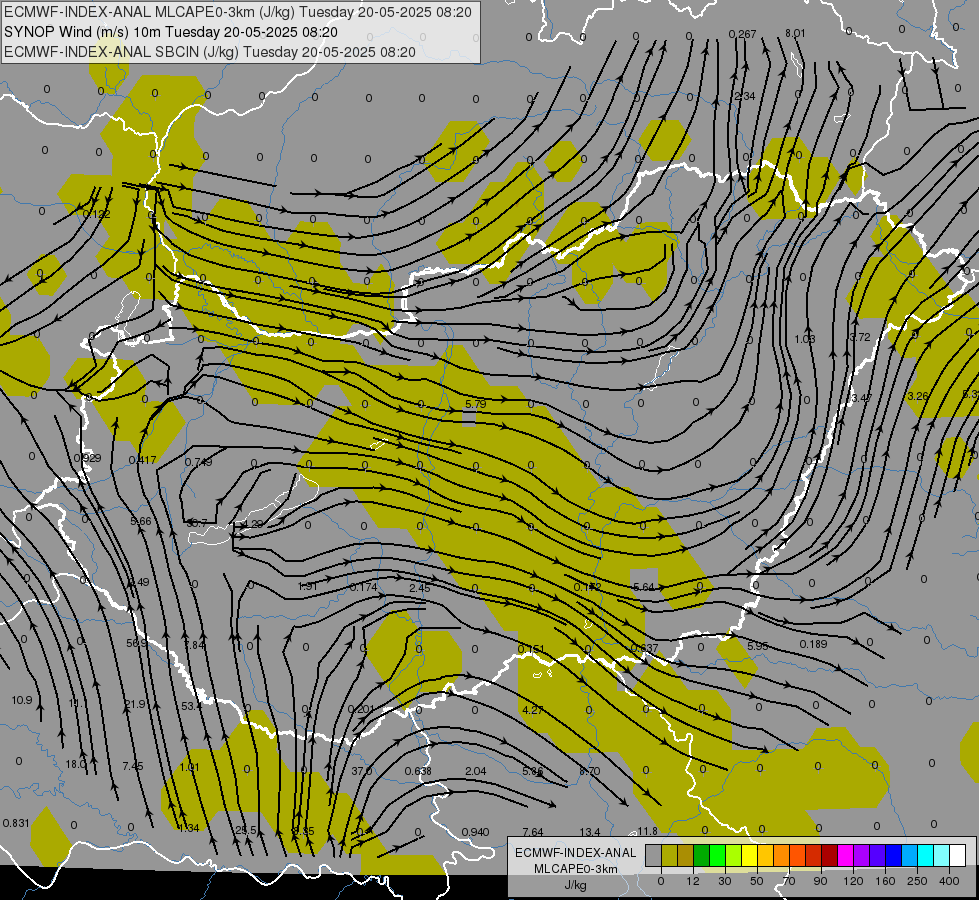The image size is (979, 900).
Task: Click the 0.201 value on the map
Action: coord(361,709)
